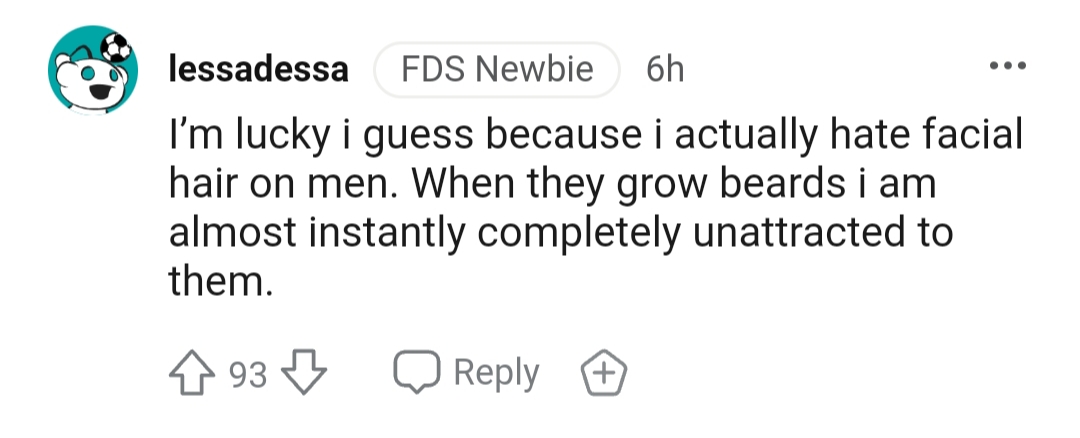
Task: Select the FDS Newbie flair badge
Action: click(x=497, y=70)
